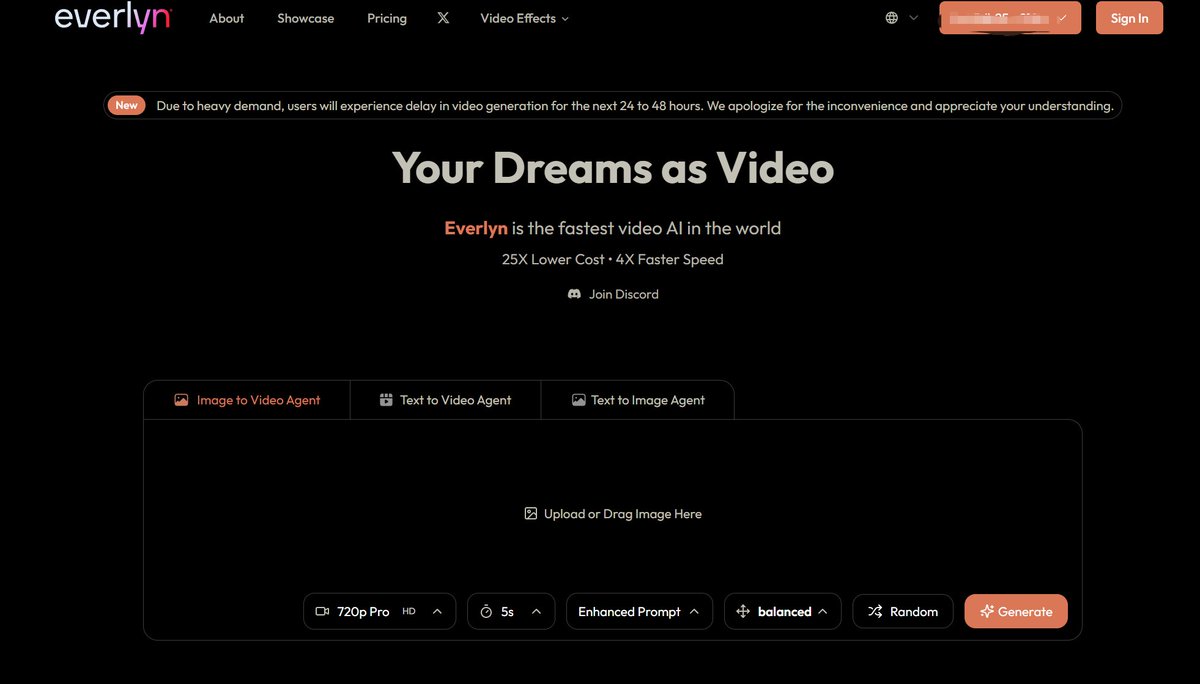Click the shuffle icon in Random button
The height and width of the screenshot is (684, 1200).
(x=875, y=611)
